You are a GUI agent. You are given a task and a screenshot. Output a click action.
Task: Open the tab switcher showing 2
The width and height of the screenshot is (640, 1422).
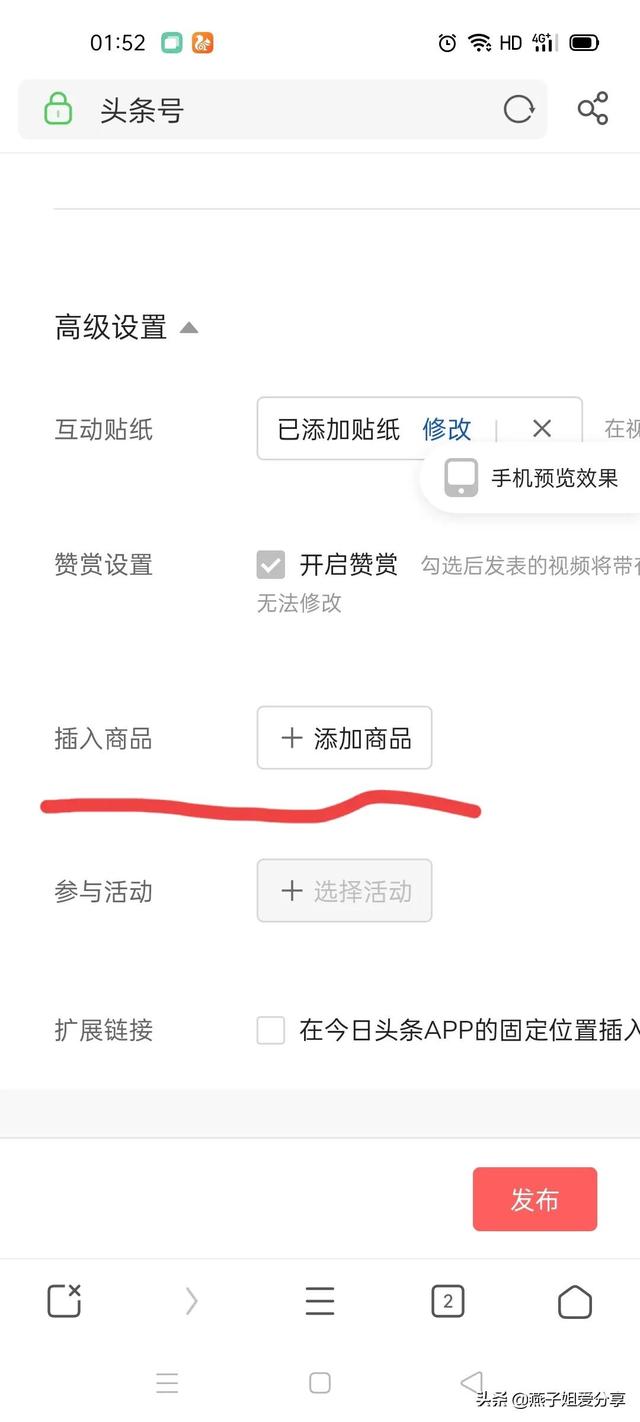click(447, 1301)
